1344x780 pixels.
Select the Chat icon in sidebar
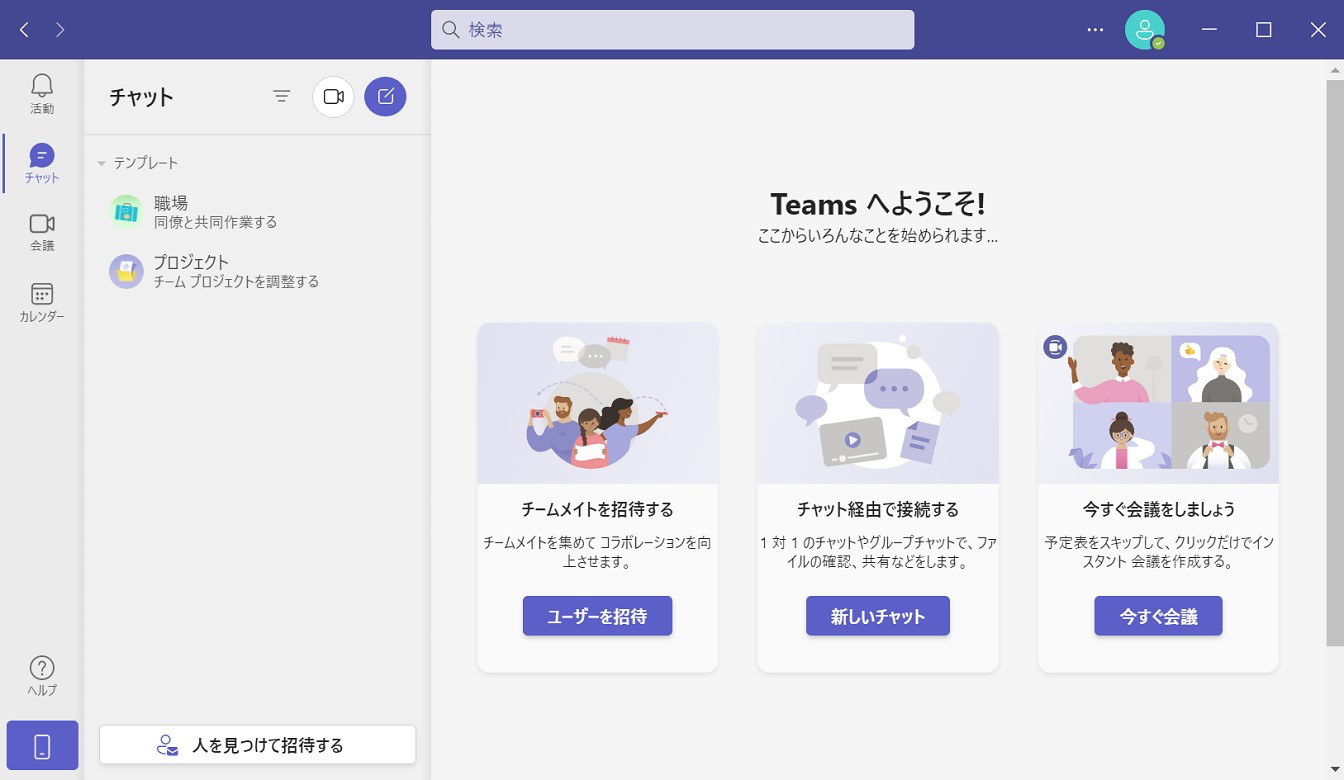click(42, 163)
